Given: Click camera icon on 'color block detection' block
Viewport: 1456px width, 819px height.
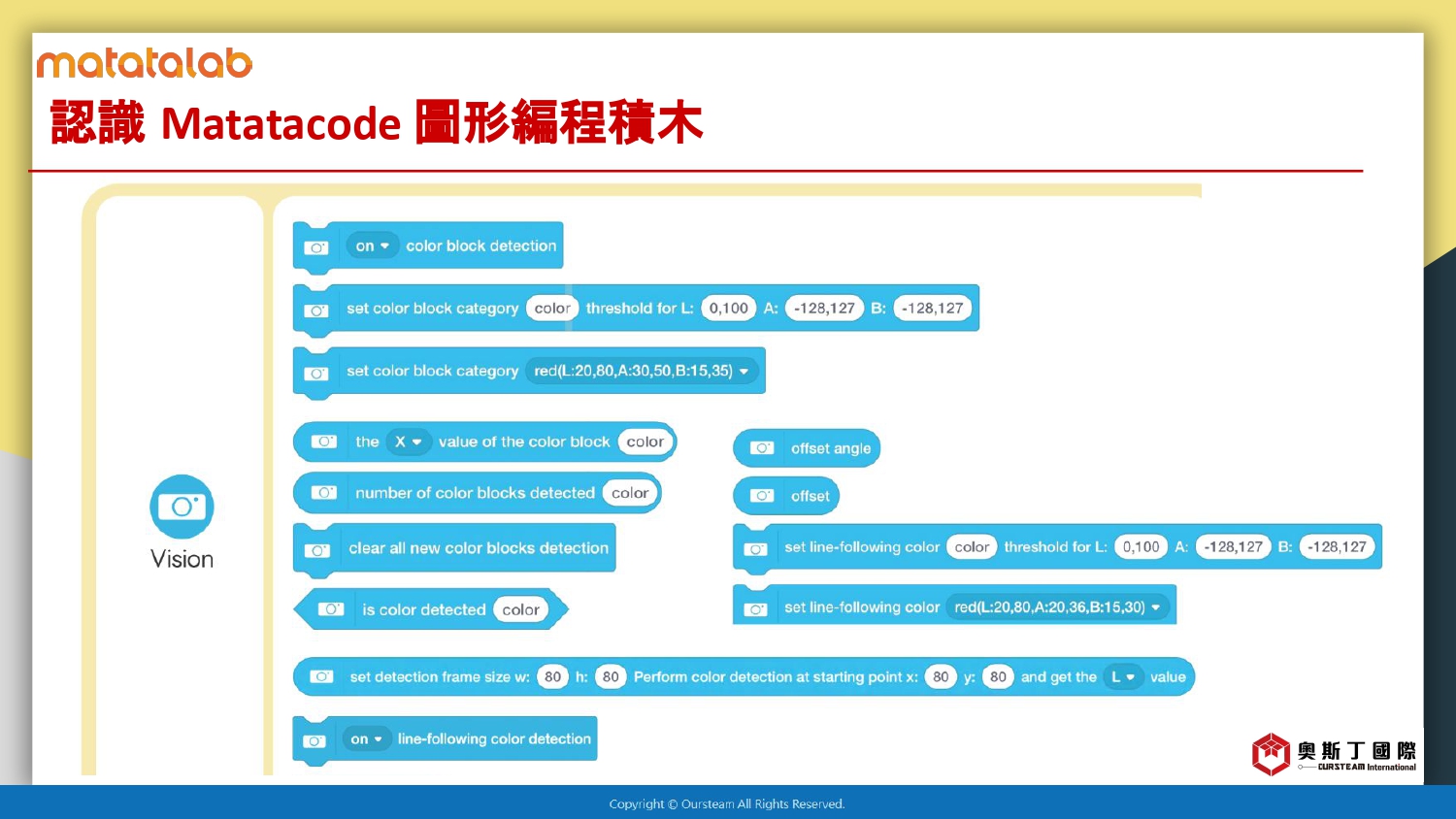Looking at the screenshot, I should pos(316,247).
